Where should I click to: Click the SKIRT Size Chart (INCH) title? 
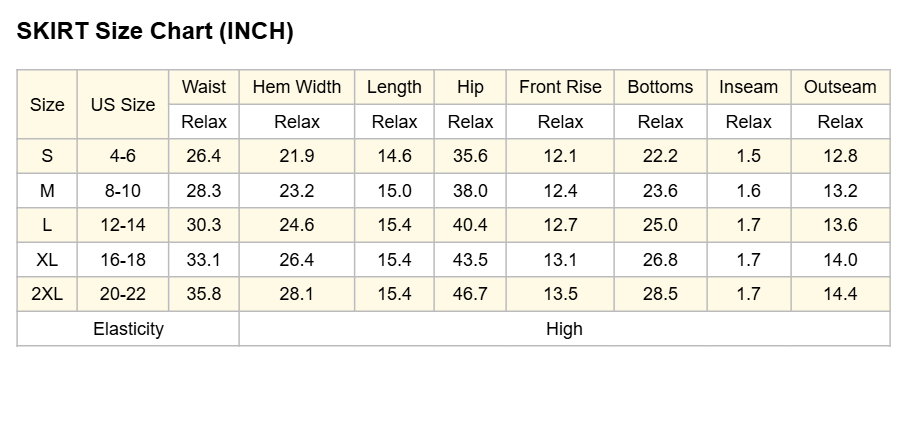(154, 31)
